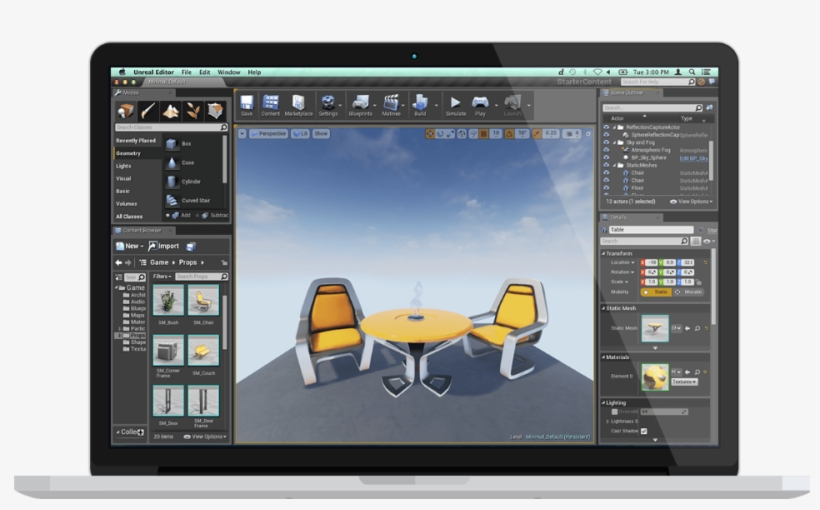Set Mobility to Movable

[688, 292]
